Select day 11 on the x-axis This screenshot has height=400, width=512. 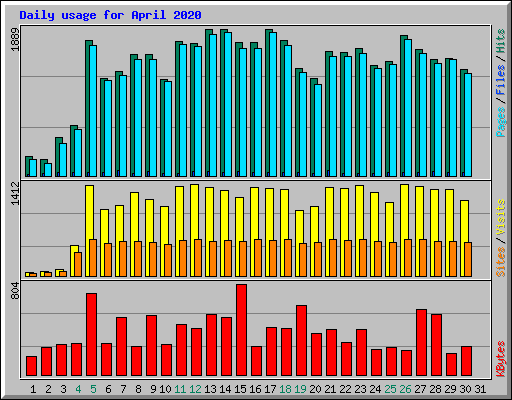(180, 389)
